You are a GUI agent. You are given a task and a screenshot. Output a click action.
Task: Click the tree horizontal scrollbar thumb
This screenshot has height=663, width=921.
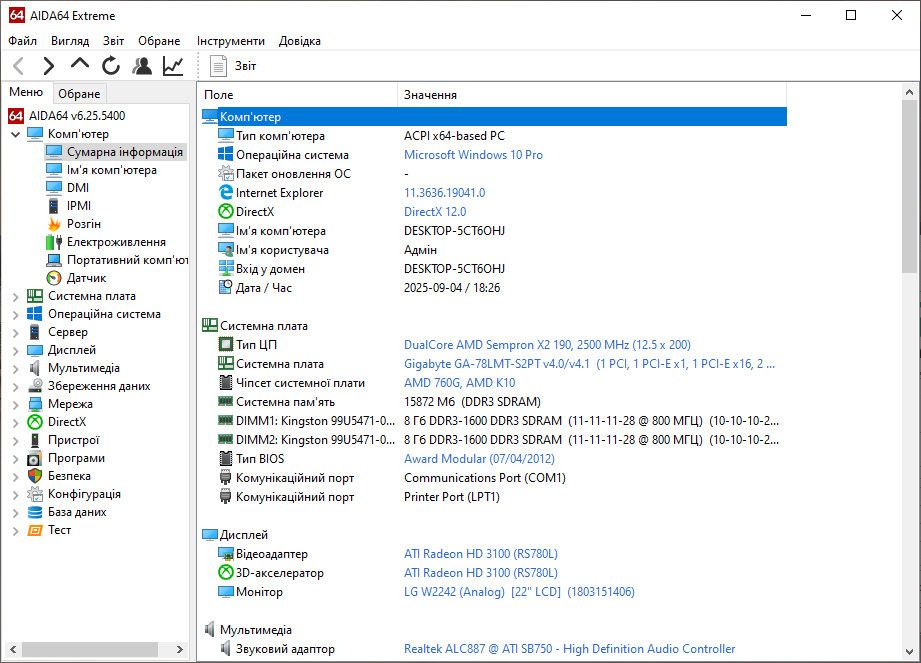click(x=90, y=649)
